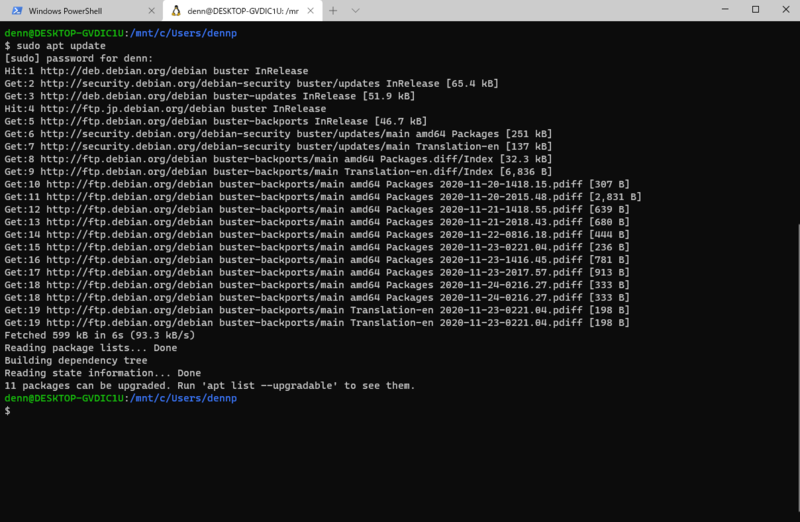
Task: Click the Tux penguin icon in second tab
Action: 176,11
